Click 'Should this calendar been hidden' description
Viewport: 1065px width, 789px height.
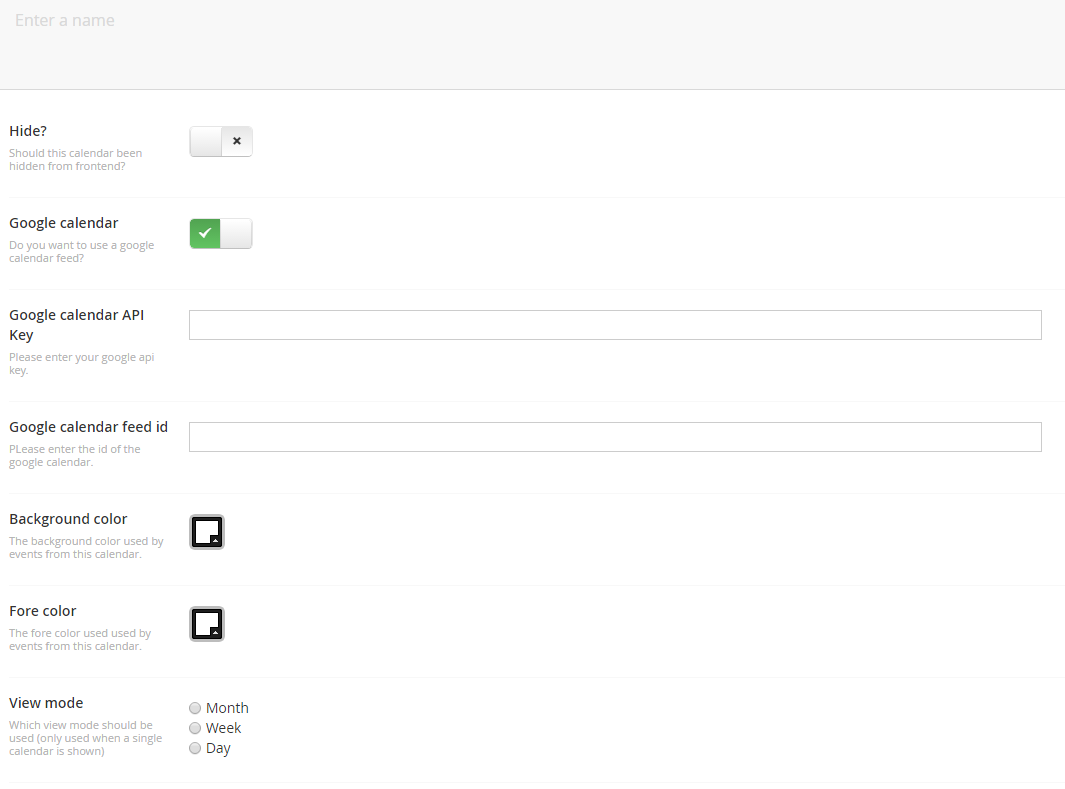pos(75,160)
